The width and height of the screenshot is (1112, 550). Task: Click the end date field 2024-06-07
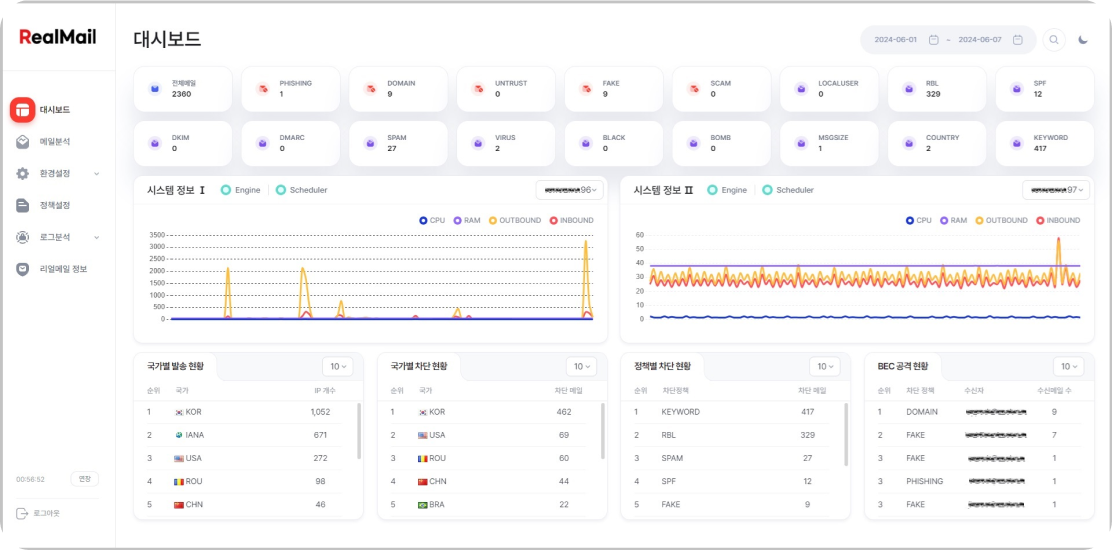tap(980, 40)
